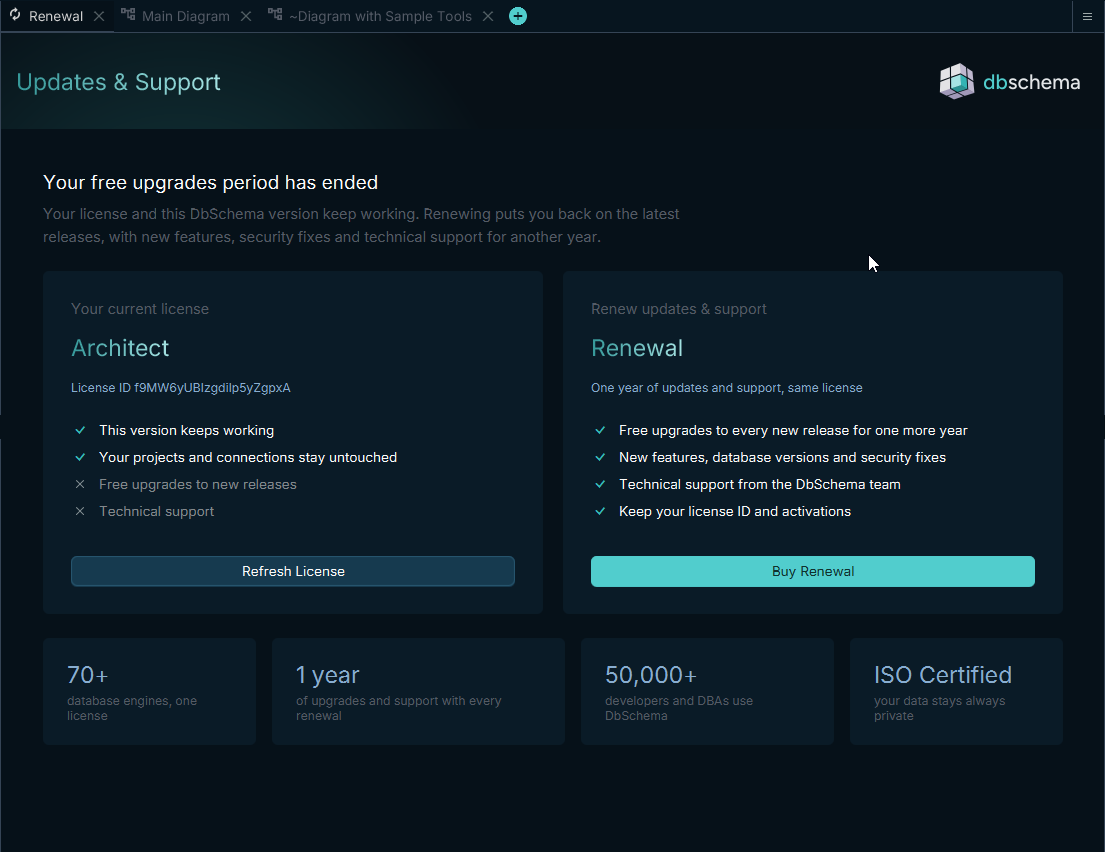Click the '70+' database engines stat
This screenshot has height=852, width=1105.
tap(149, 691)
